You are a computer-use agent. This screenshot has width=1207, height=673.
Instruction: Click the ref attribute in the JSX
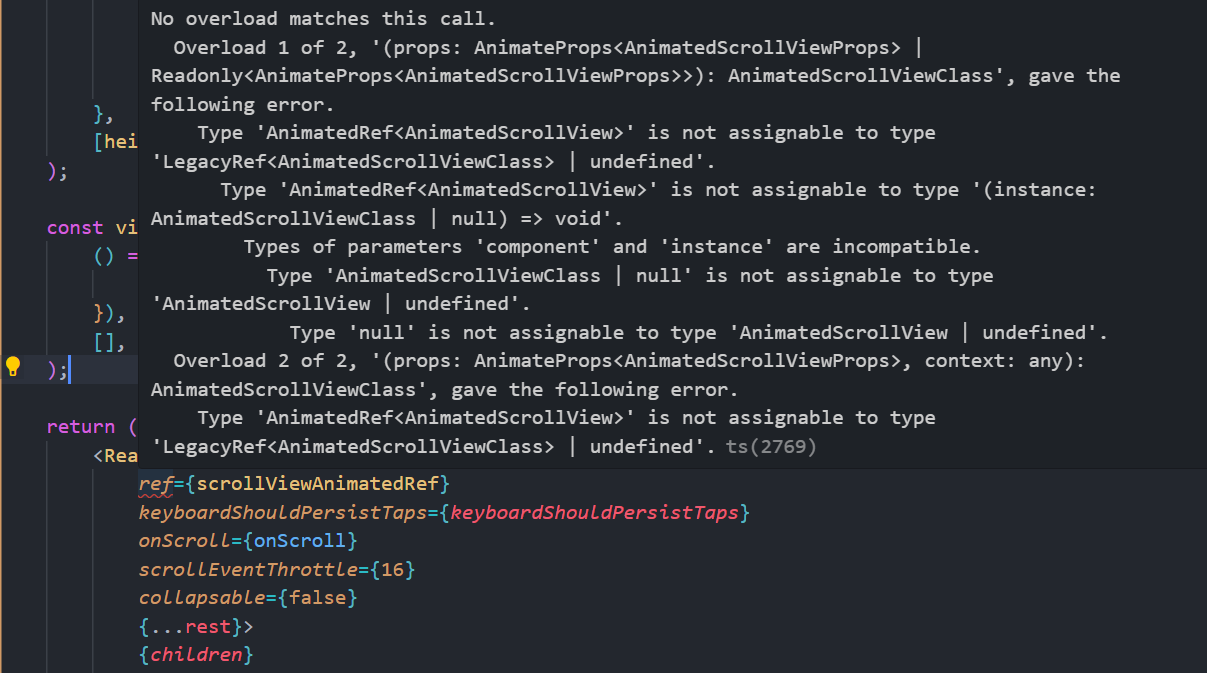tap(155, 483)
